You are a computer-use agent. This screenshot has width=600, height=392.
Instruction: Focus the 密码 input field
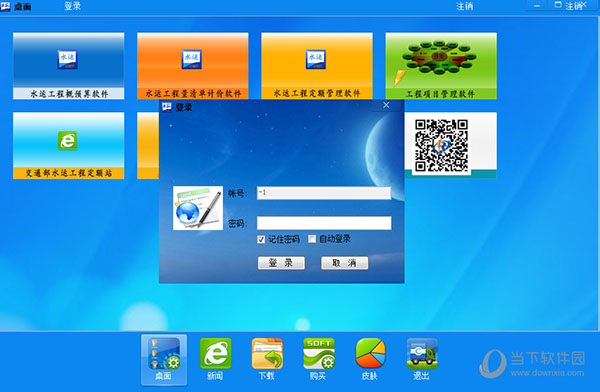coord(324,223)
